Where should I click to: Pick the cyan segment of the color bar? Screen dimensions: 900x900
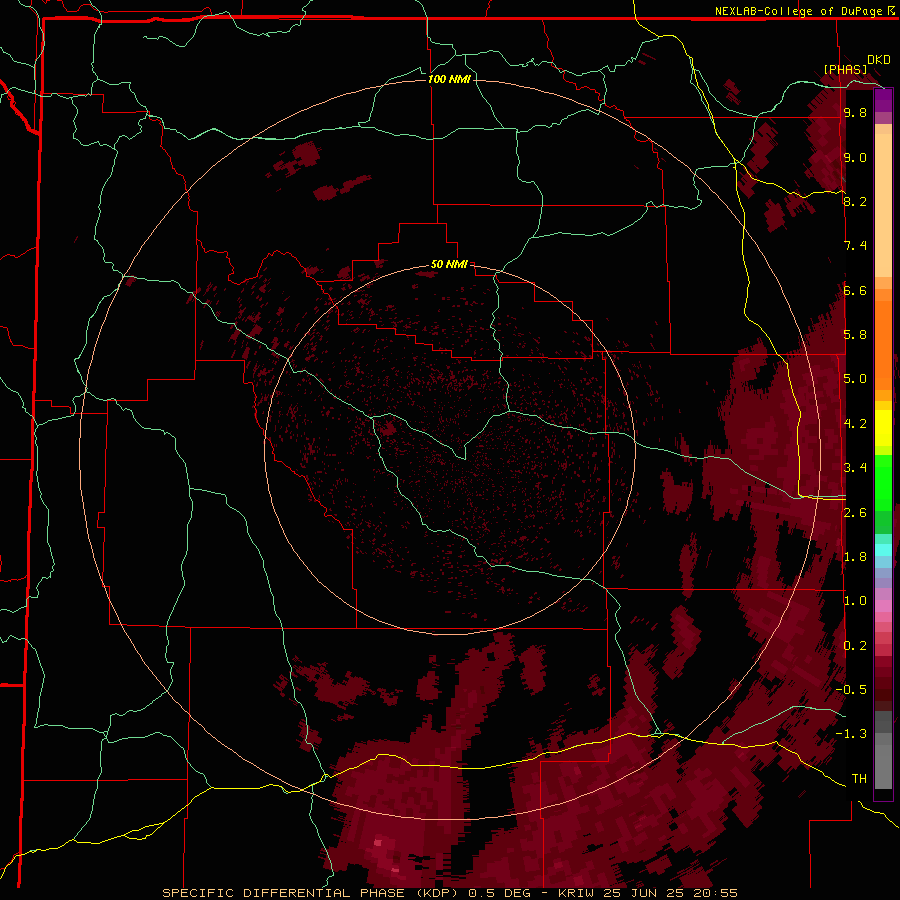(x=883, y=549)
